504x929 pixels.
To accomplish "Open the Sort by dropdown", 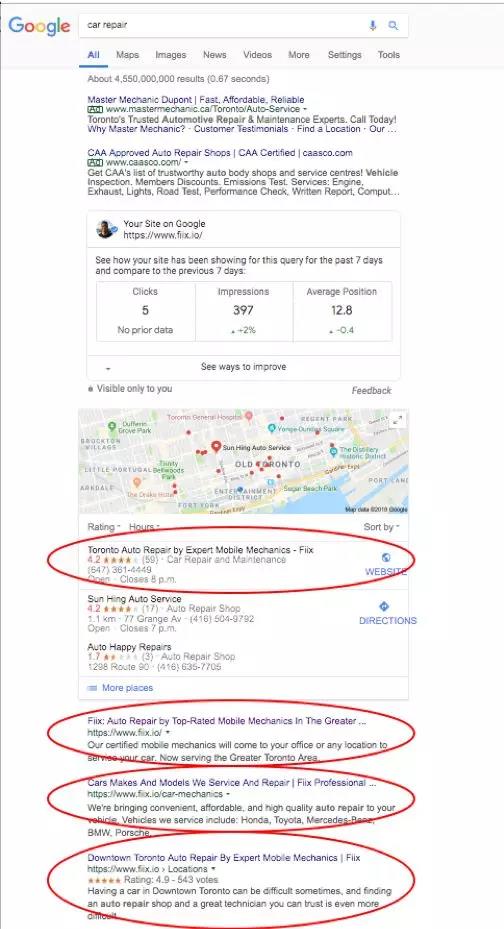I will (381, 527).
